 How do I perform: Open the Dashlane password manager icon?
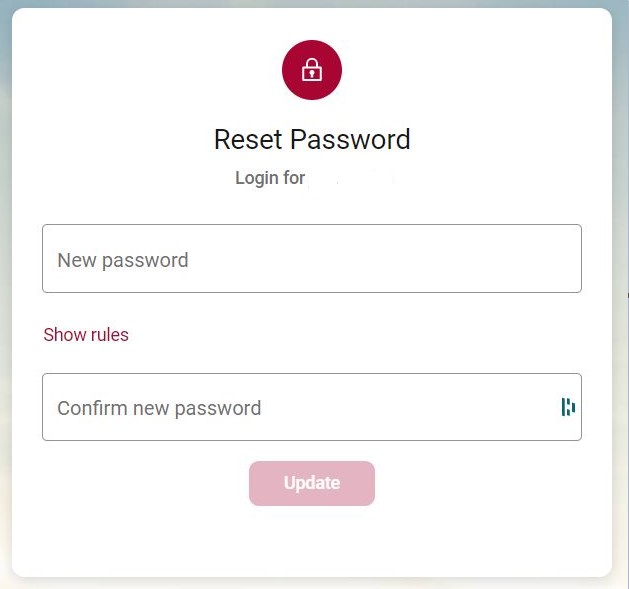(x=568, y=407)
